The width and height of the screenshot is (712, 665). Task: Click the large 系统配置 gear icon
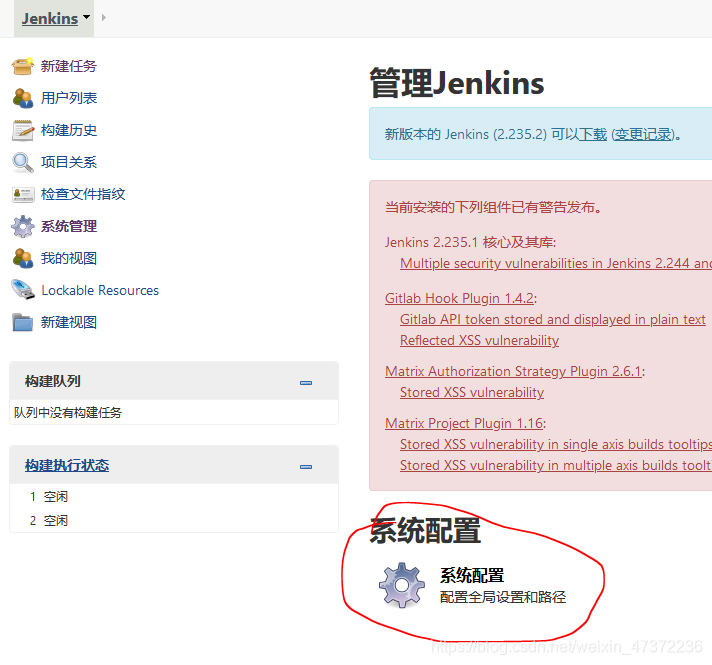tap(402, 585)
